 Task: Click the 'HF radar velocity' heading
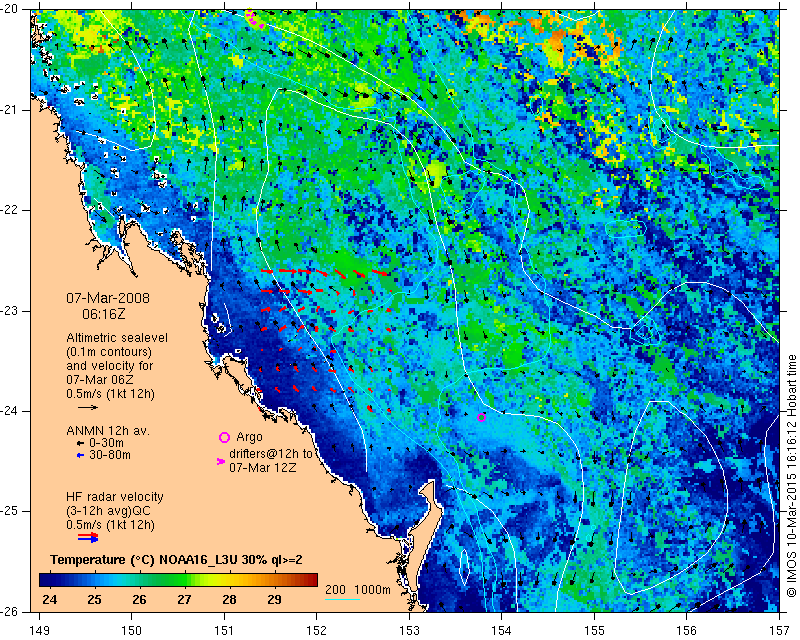pos(115,497)
